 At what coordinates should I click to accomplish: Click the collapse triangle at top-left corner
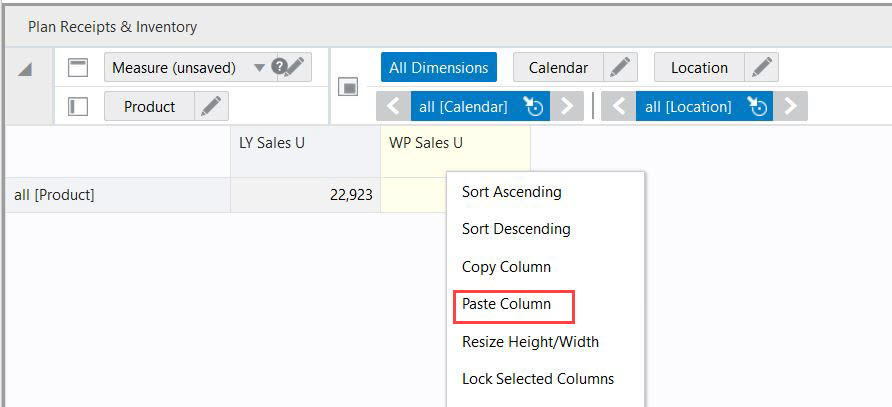[x=25, y=68]
